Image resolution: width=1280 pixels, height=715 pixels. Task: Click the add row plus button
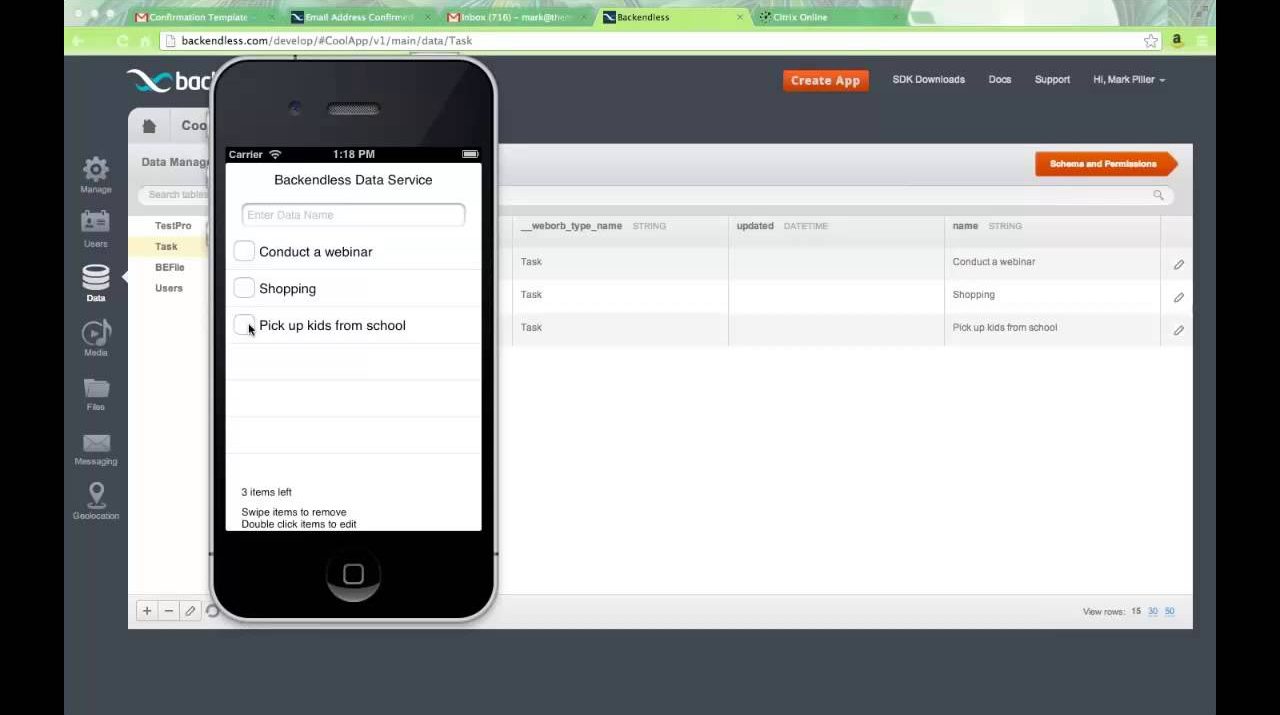pyautogui.click(x=147, y=611)
